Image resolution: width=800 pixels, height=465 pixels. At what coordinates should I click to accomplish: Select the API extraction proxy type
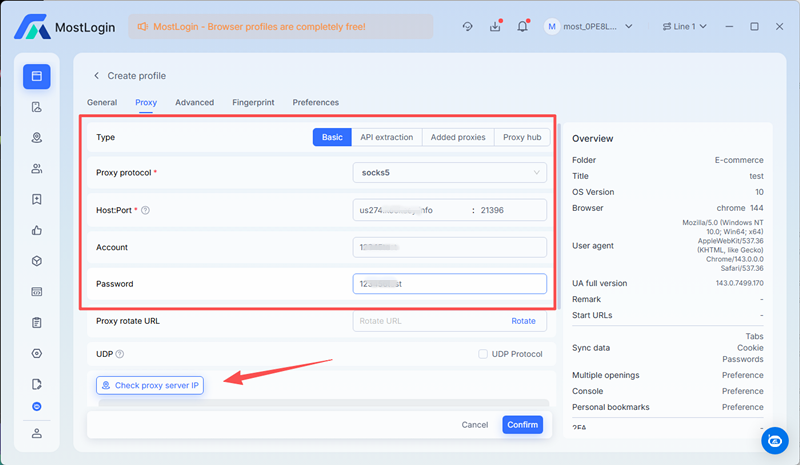coord(386,137)
